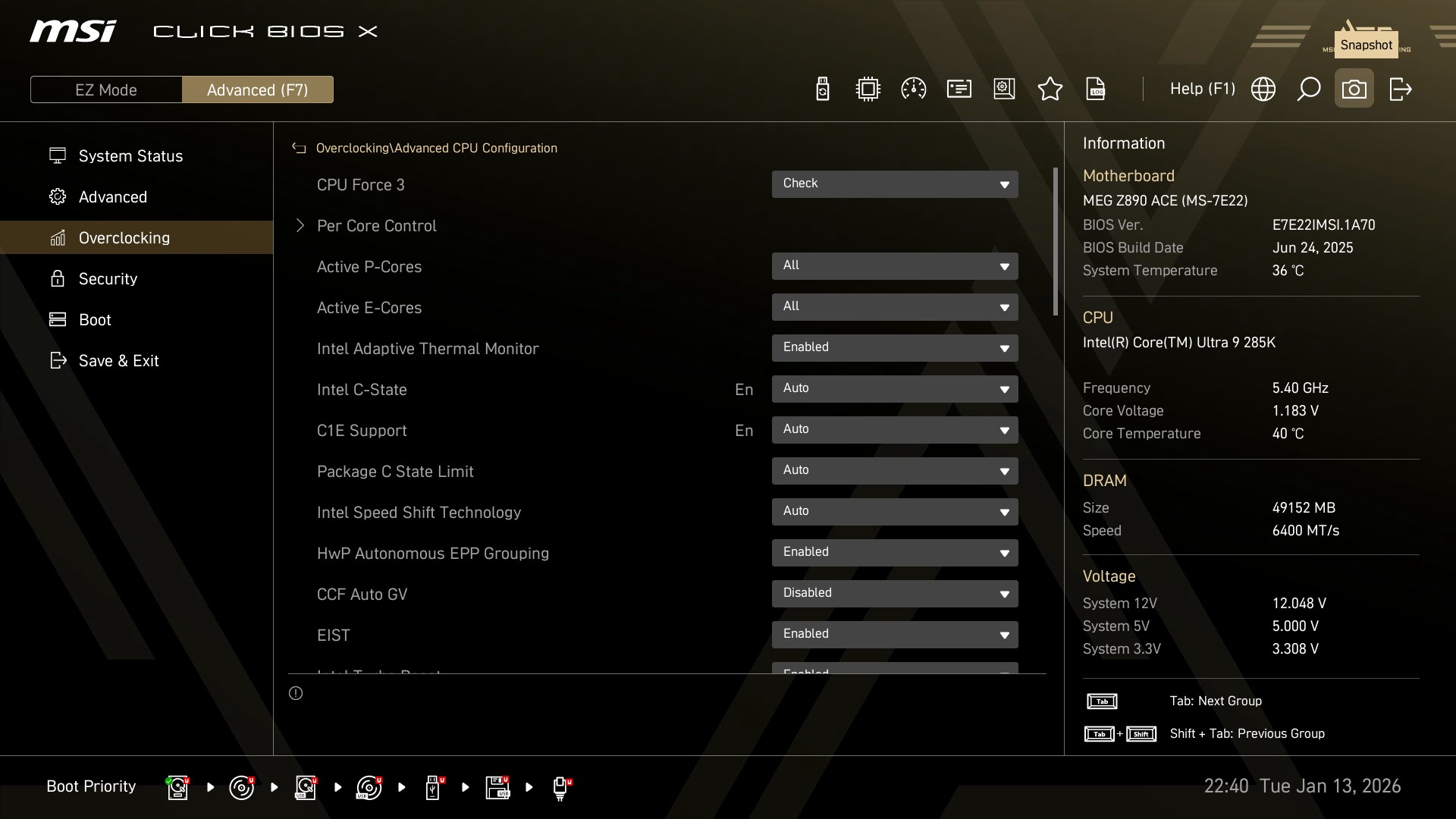The width and height of the screenshot is (1456, 819).
Task: Open the language globe icon
Action: point(1263,89)
